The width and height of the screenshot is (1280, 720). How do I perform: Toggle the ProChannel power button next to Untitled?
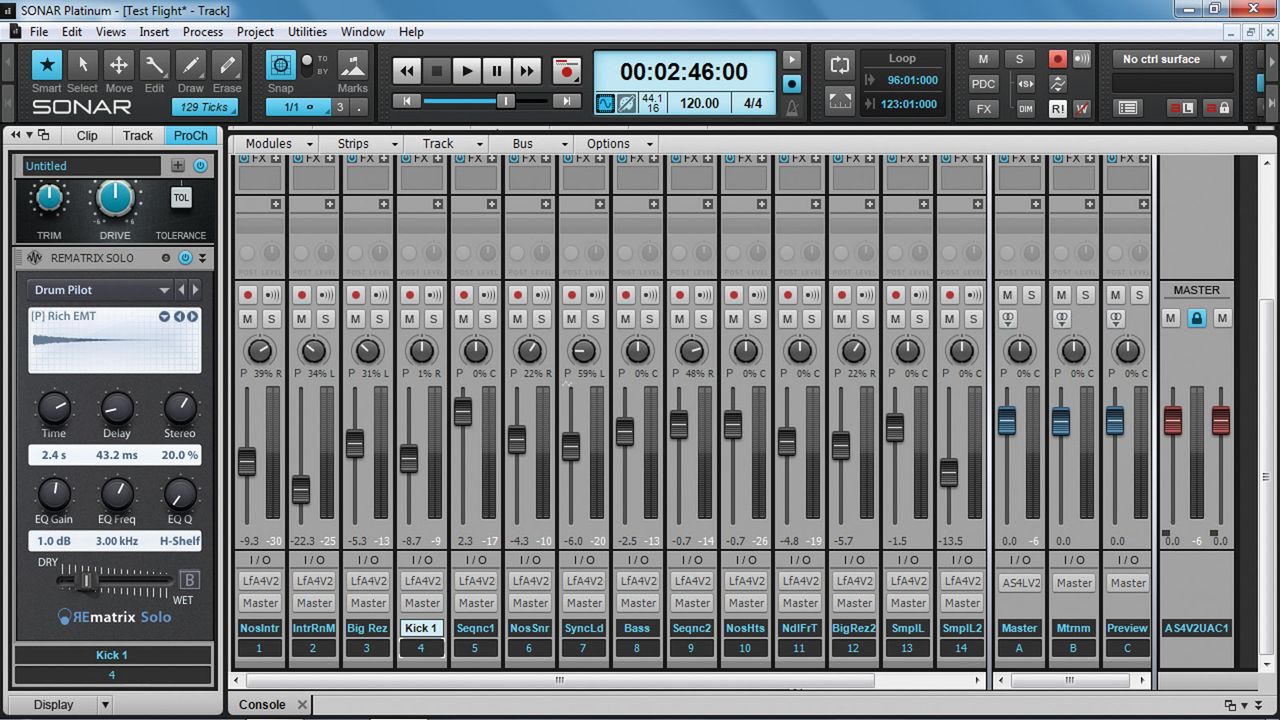(200, 166)
